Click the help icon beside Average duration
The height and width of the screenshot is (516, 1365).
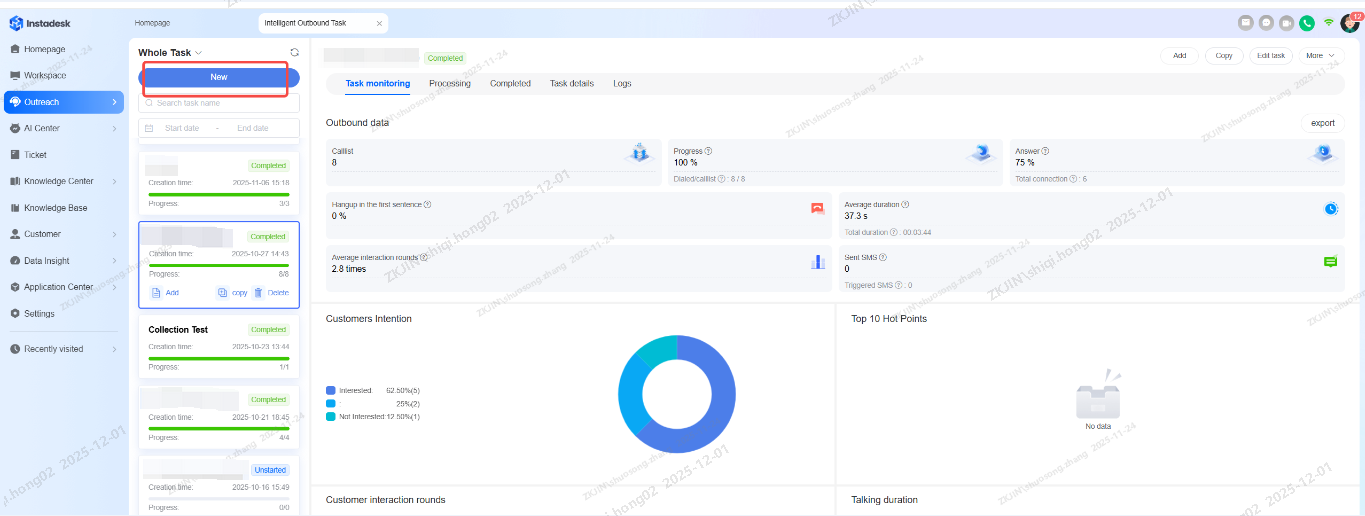point(905,204)
